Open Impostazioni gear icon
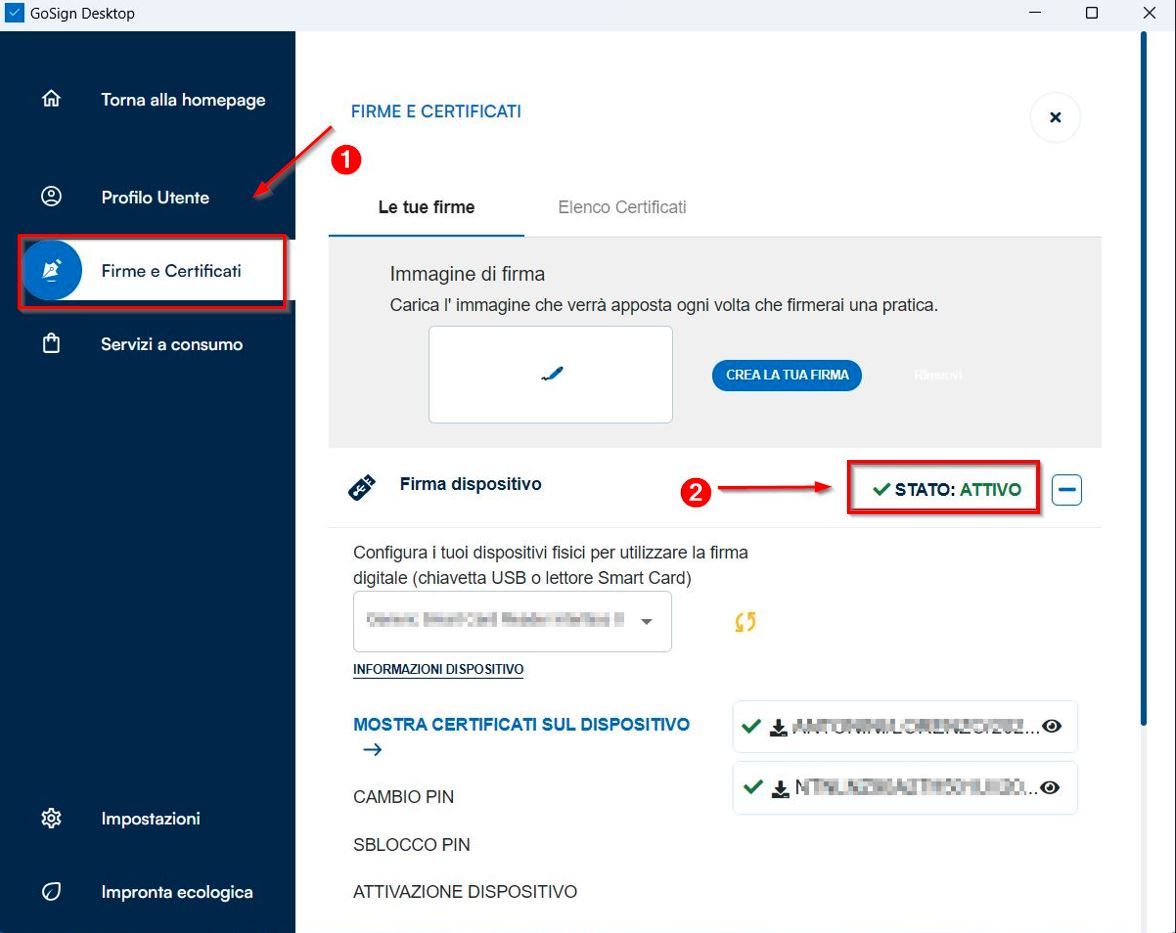This screenshot has width=1176, height=933. [51, 818]
